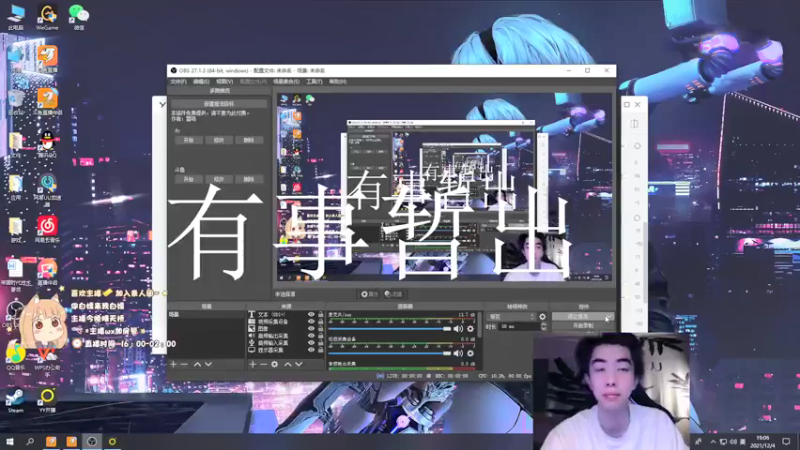Toggle visibility of 音频输出采集 source

pos(311,336)
